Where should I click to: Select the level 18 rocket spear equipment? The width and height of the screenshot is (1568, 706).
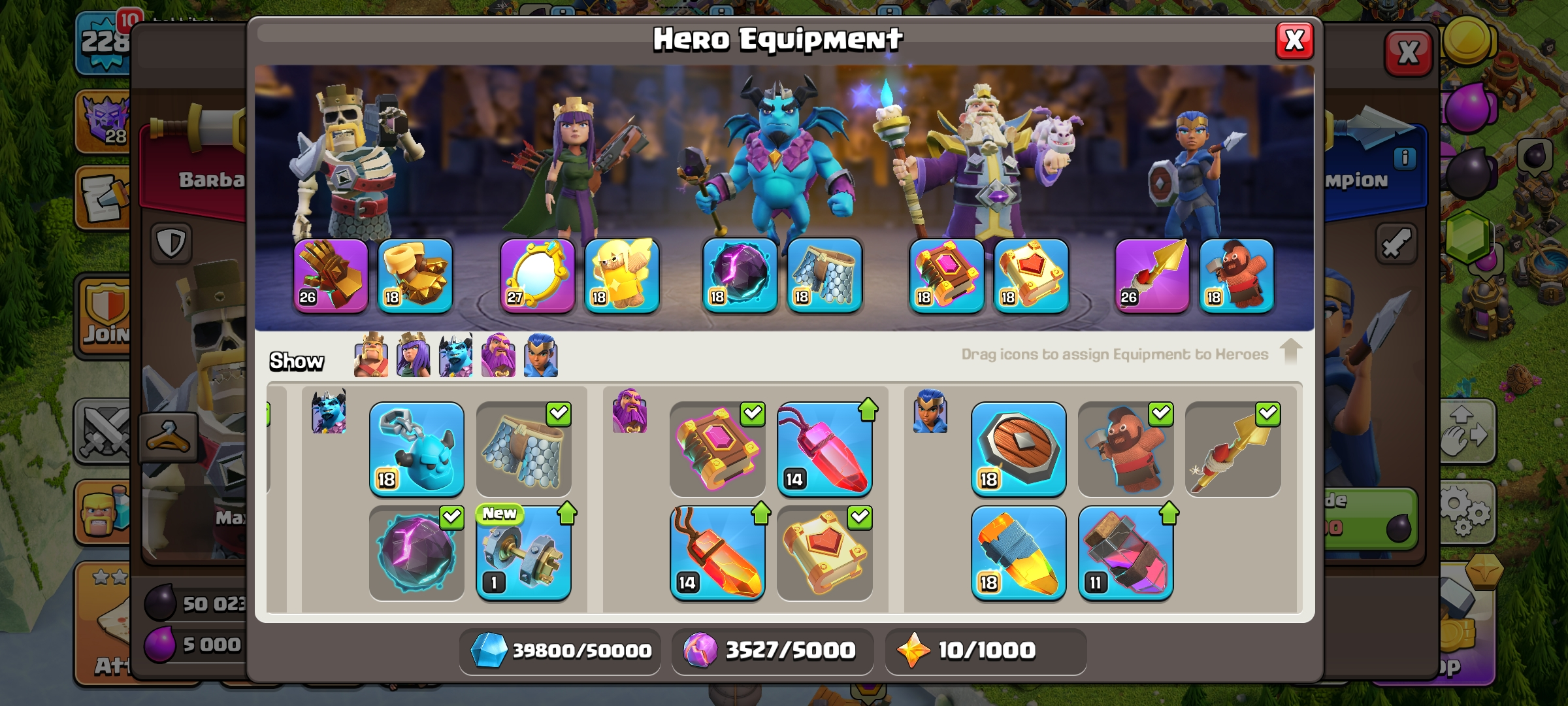point(1019,553)
